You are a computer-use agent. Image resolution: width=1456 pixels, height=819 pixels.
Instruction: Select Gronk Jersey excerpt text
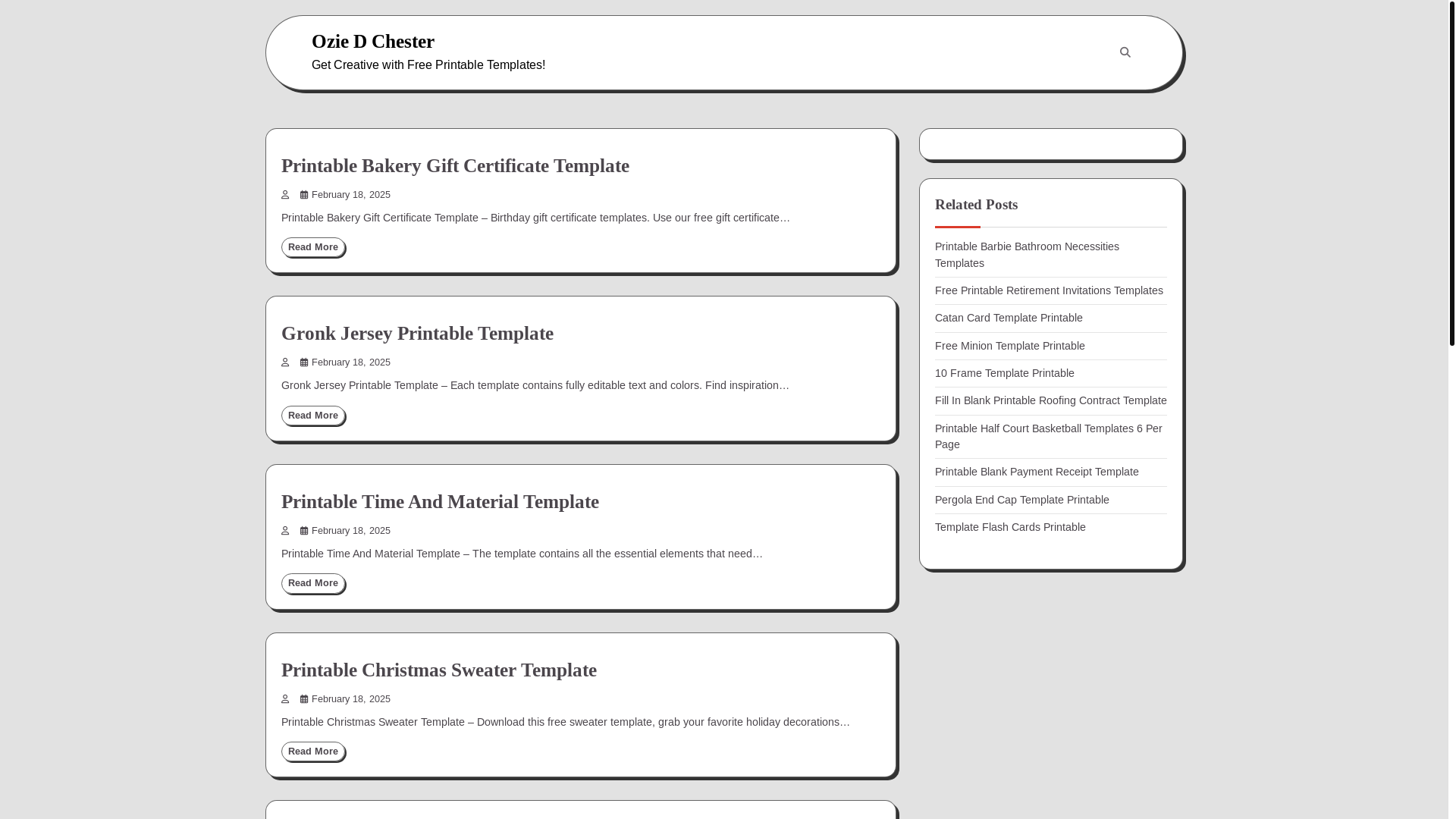[x=535, y=385]
